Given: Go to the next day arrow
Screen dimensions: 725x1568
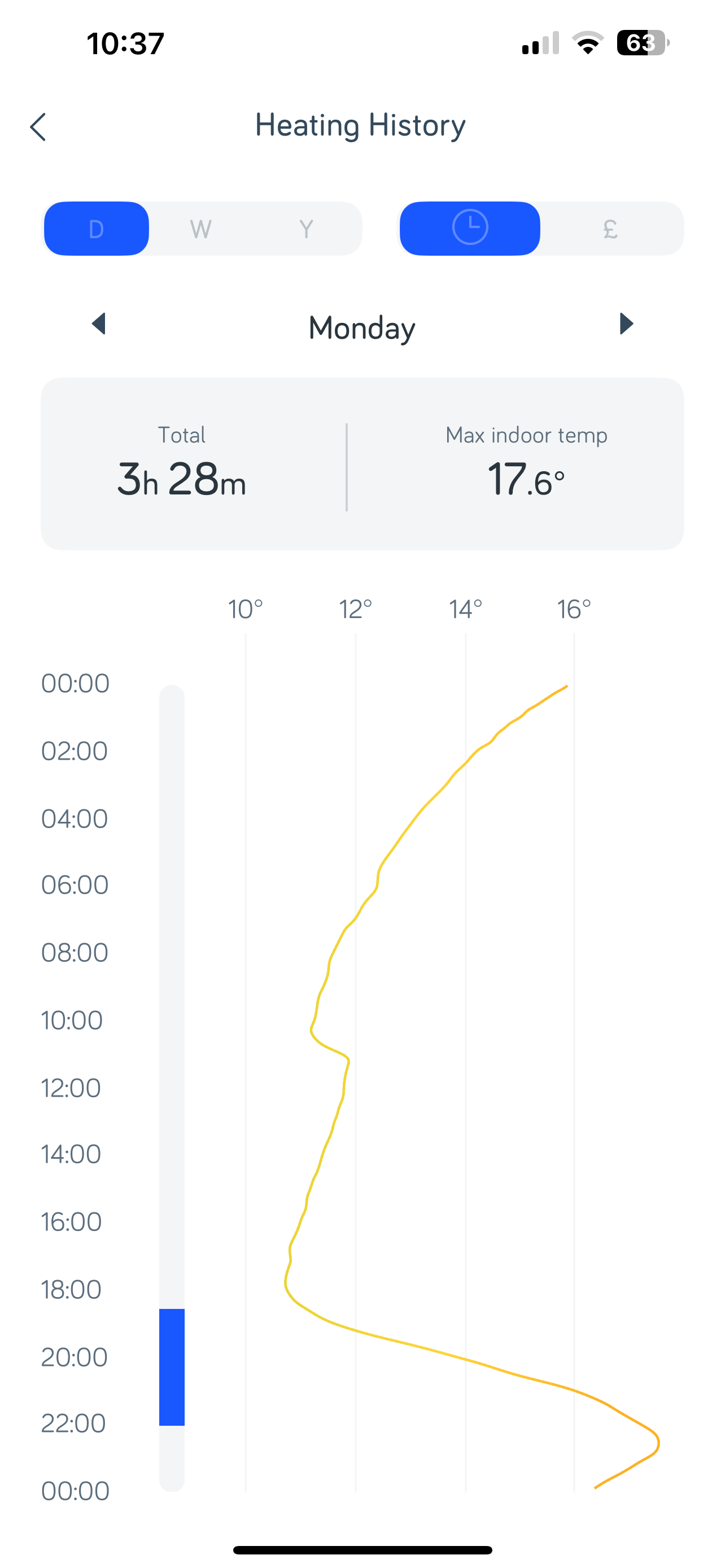Looking at the screenshot, I should (x=626, y=324).
